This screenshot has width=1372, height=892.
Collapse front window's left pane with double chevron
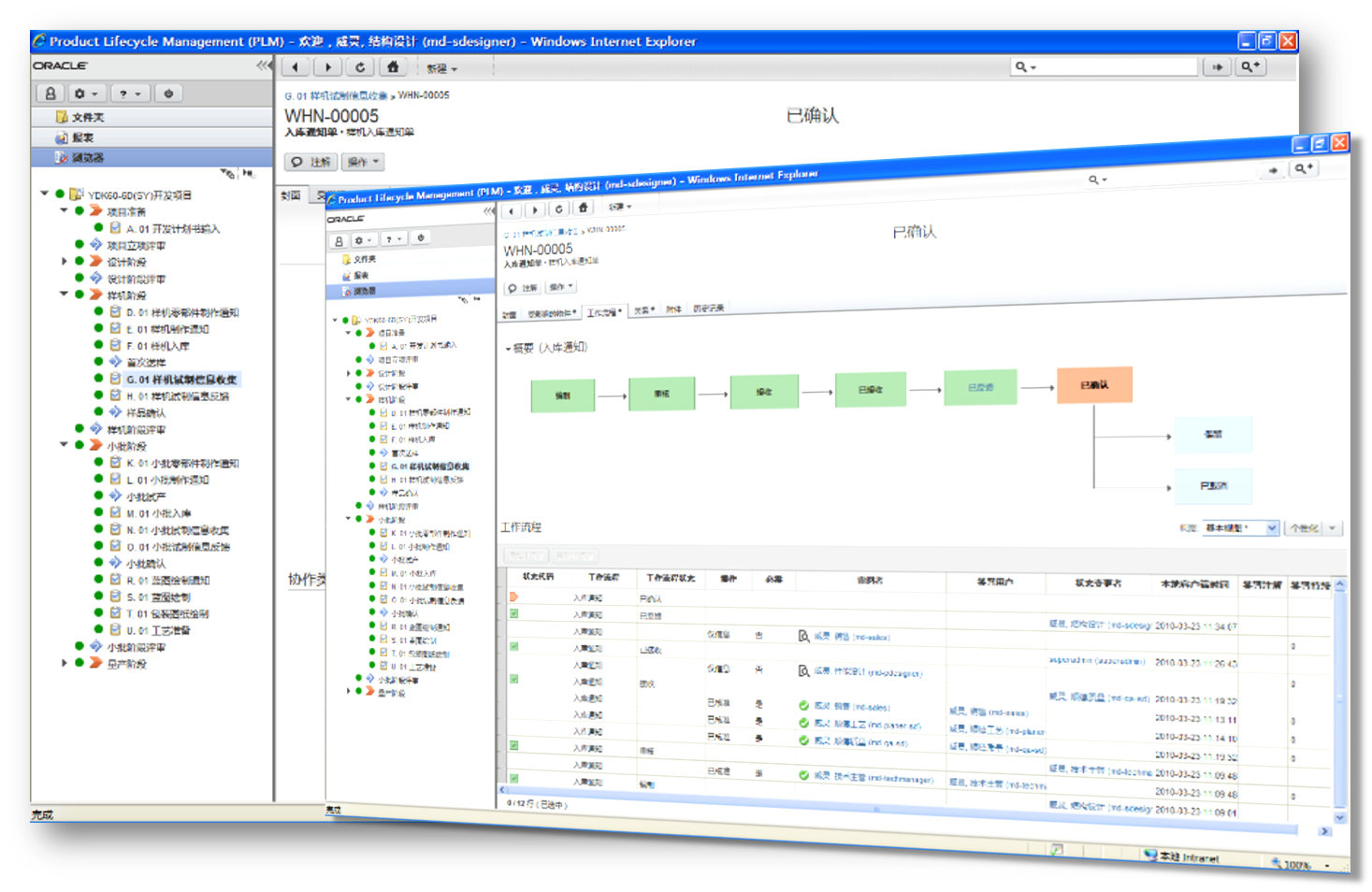[487, 211]
